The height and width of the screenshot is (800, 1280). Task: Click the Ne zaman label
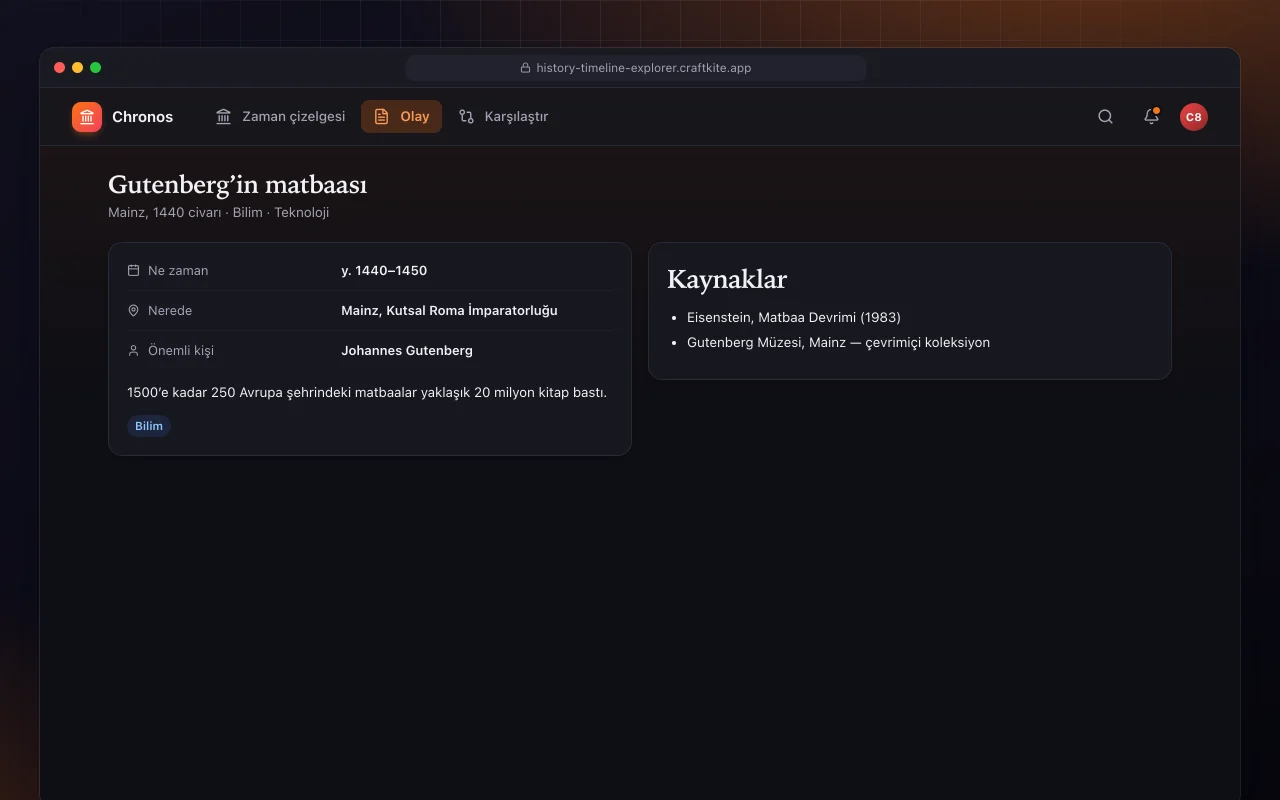click(178, 271)
